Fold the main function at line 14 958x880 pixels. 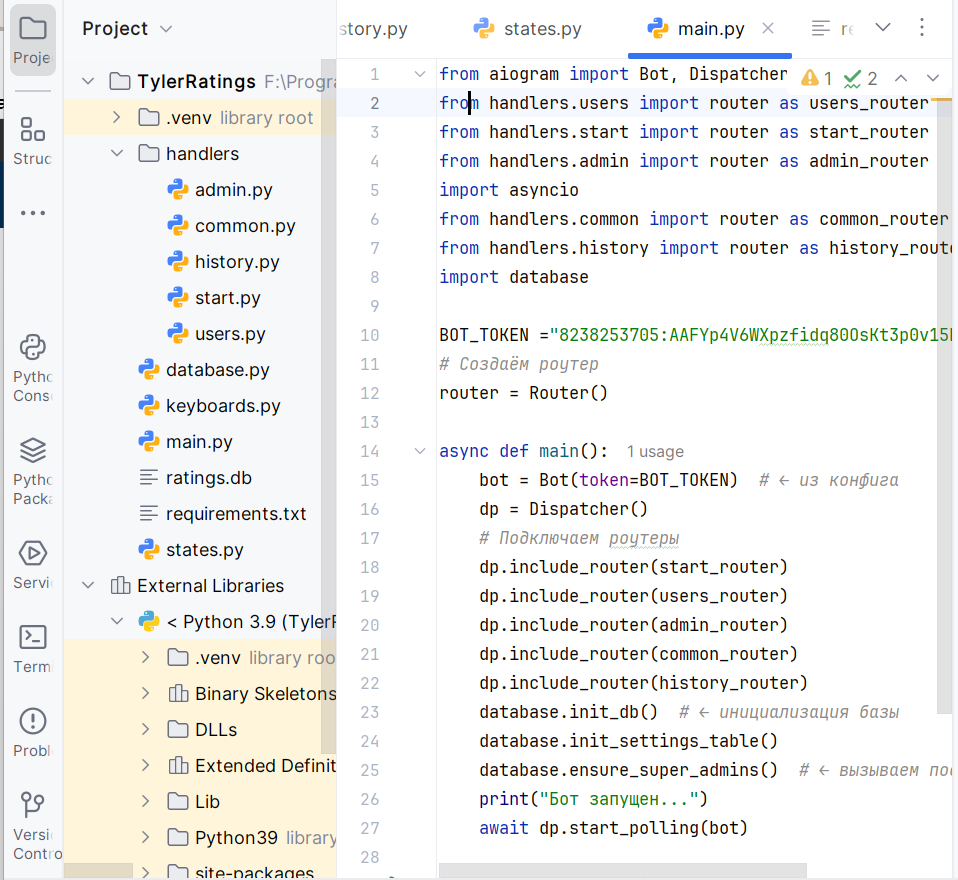(420, 452)
